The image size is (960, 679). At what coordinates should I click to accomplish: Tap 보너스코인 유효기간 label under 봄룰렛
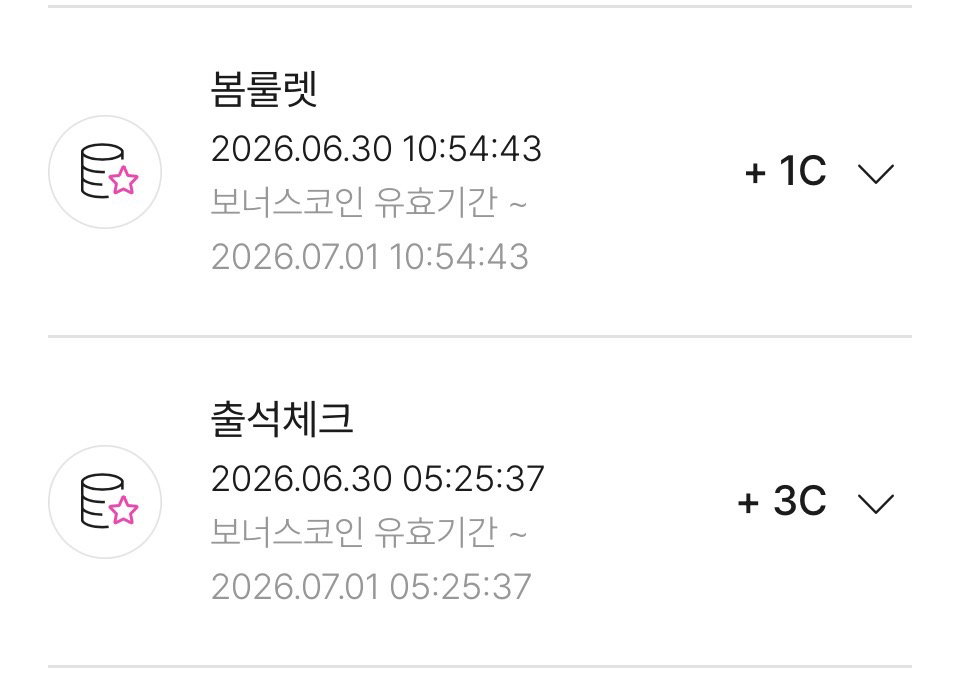point(354,202)
